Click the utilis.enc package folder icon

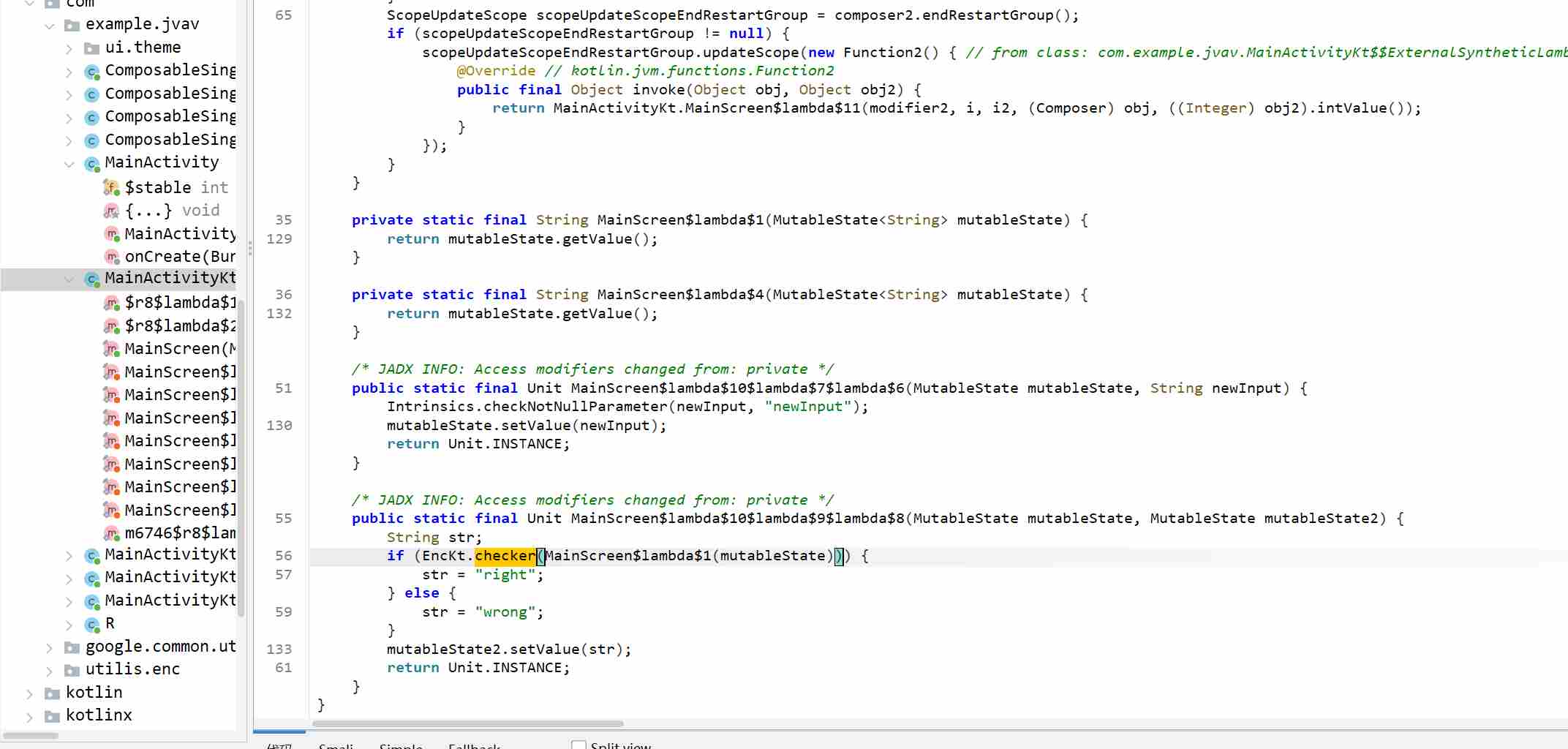coord(72,670)
